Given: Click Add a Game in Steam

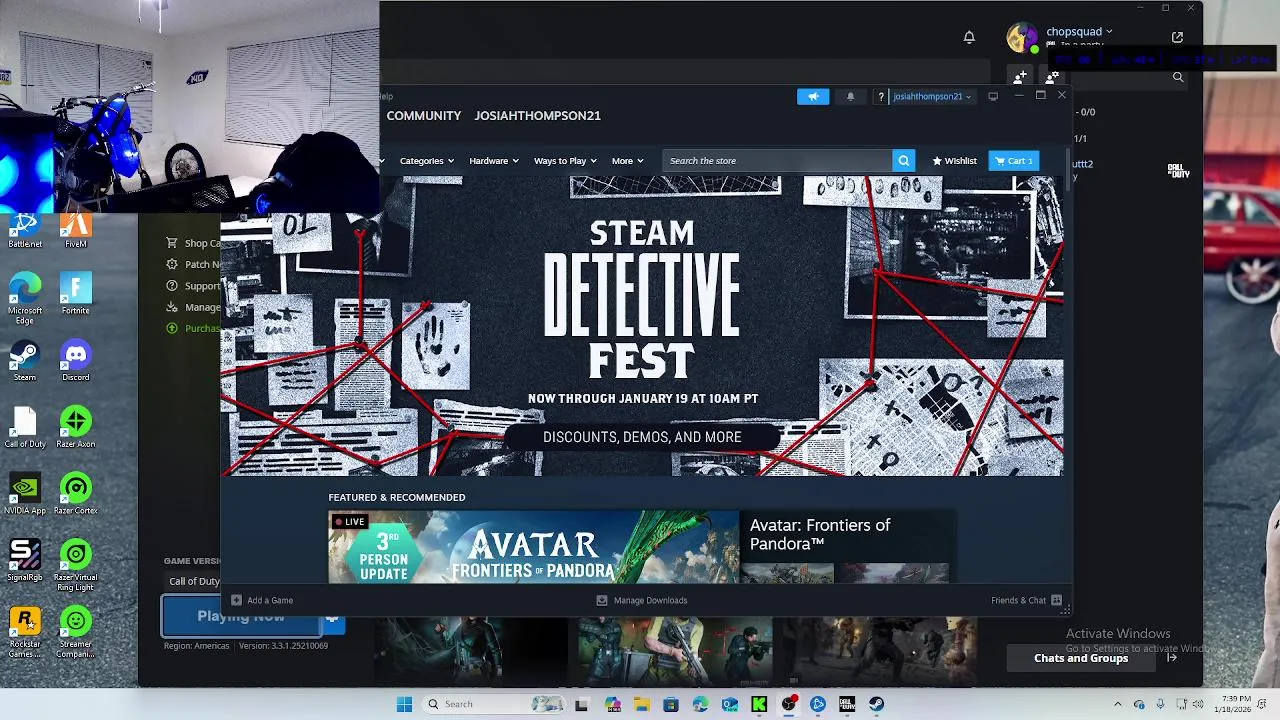Looking at the screenshot, I should 262,600.
